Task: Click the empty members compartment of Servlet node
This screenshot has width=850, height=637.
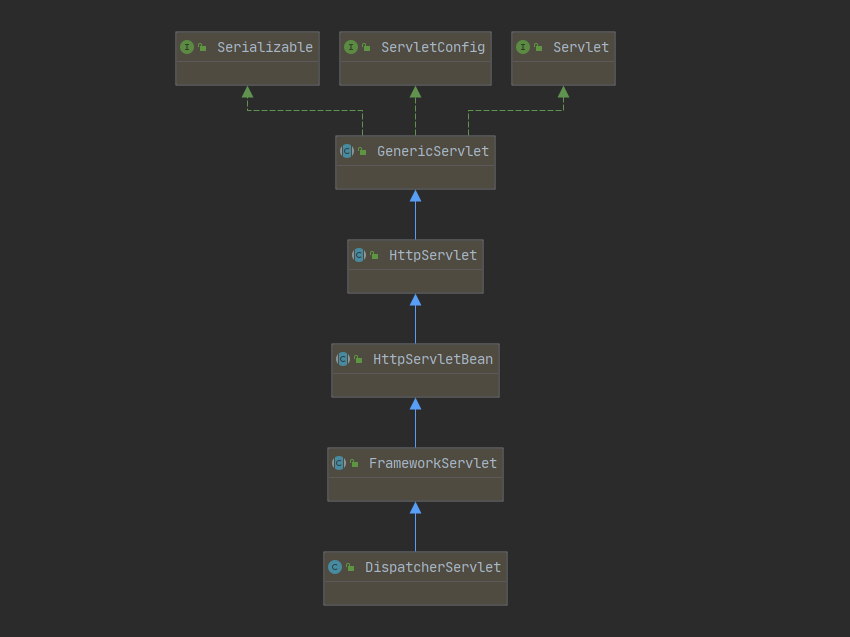Action: pos(563,73)
